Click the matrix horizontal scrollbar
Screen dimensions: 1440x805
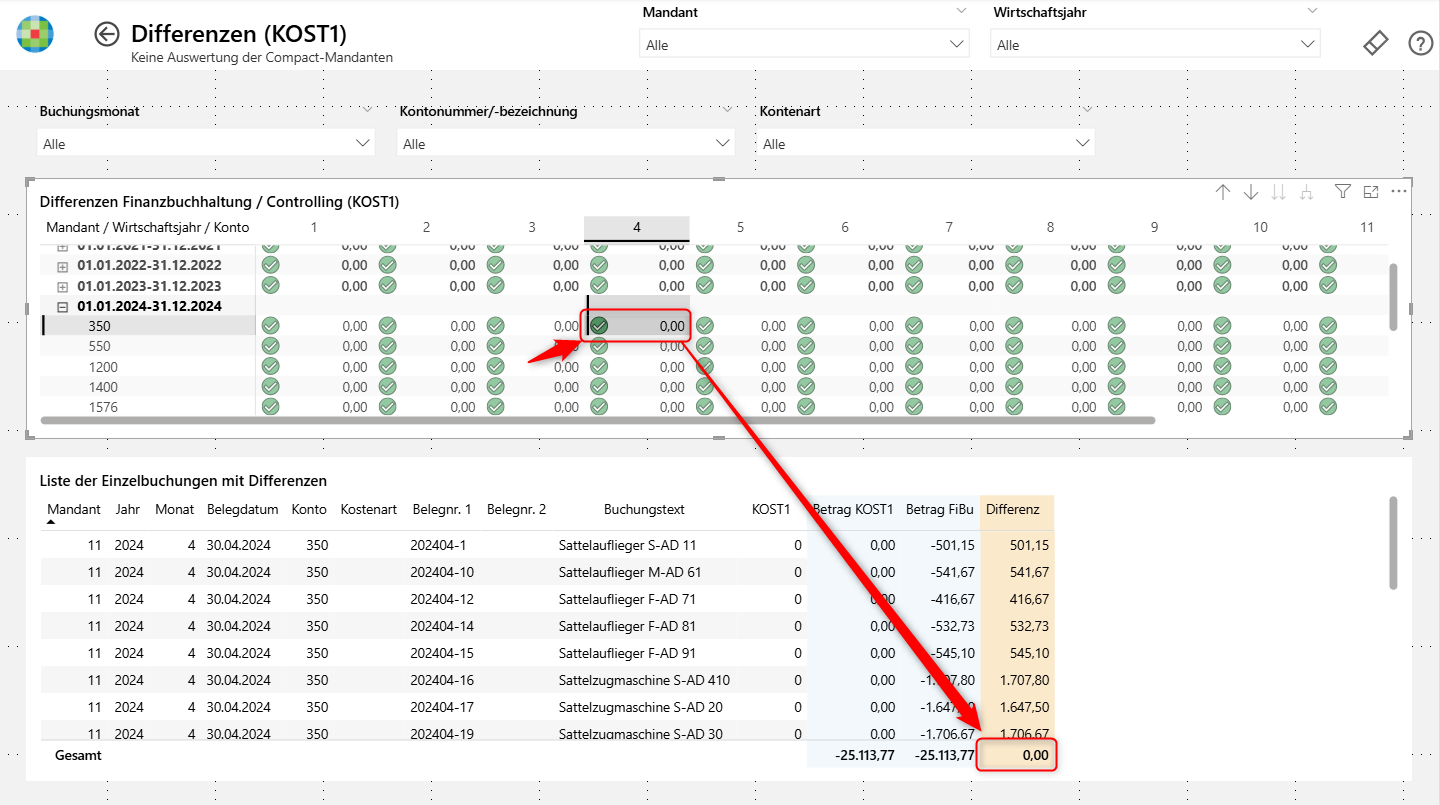[x=597, y=421]
